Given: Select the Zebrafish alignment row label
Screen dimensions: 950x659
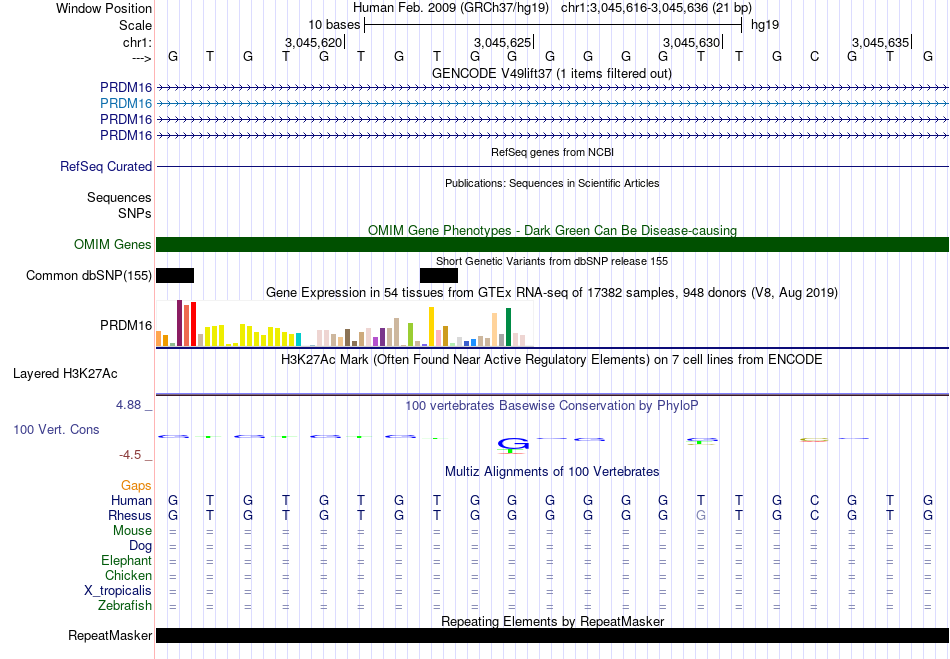Looking at the screenshot, I should (x=125, y=605).
